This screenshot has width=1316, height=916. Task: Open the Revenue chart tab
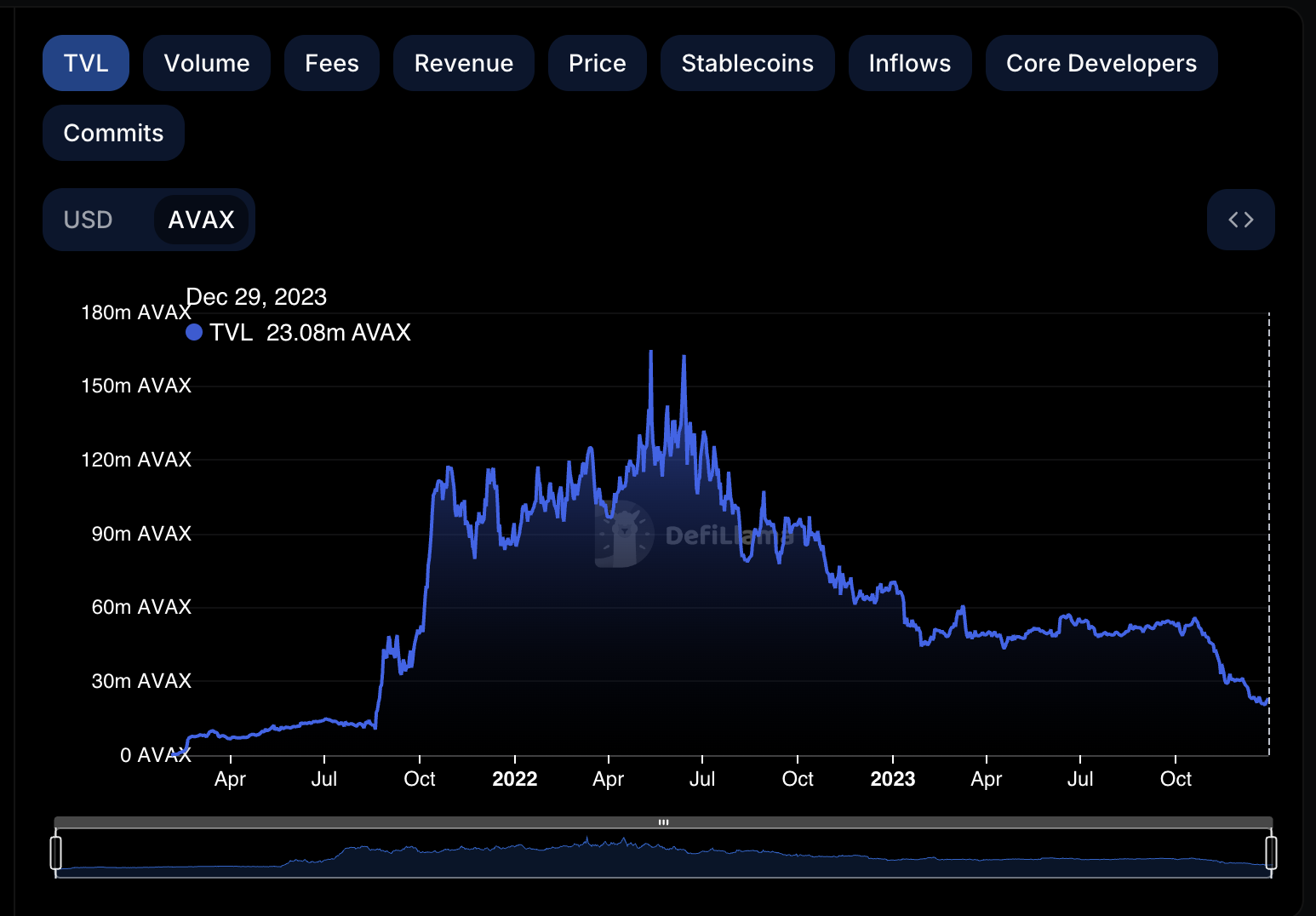click(464, 63)
